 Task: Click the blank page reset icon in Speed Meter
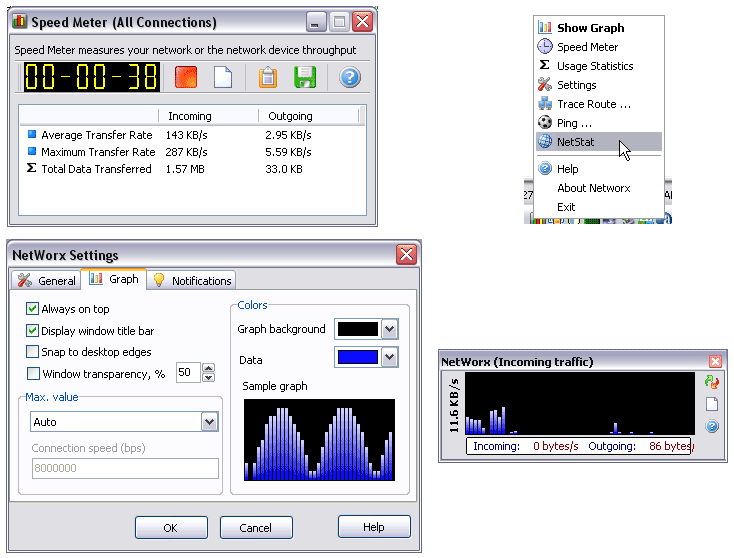(223, 77)
